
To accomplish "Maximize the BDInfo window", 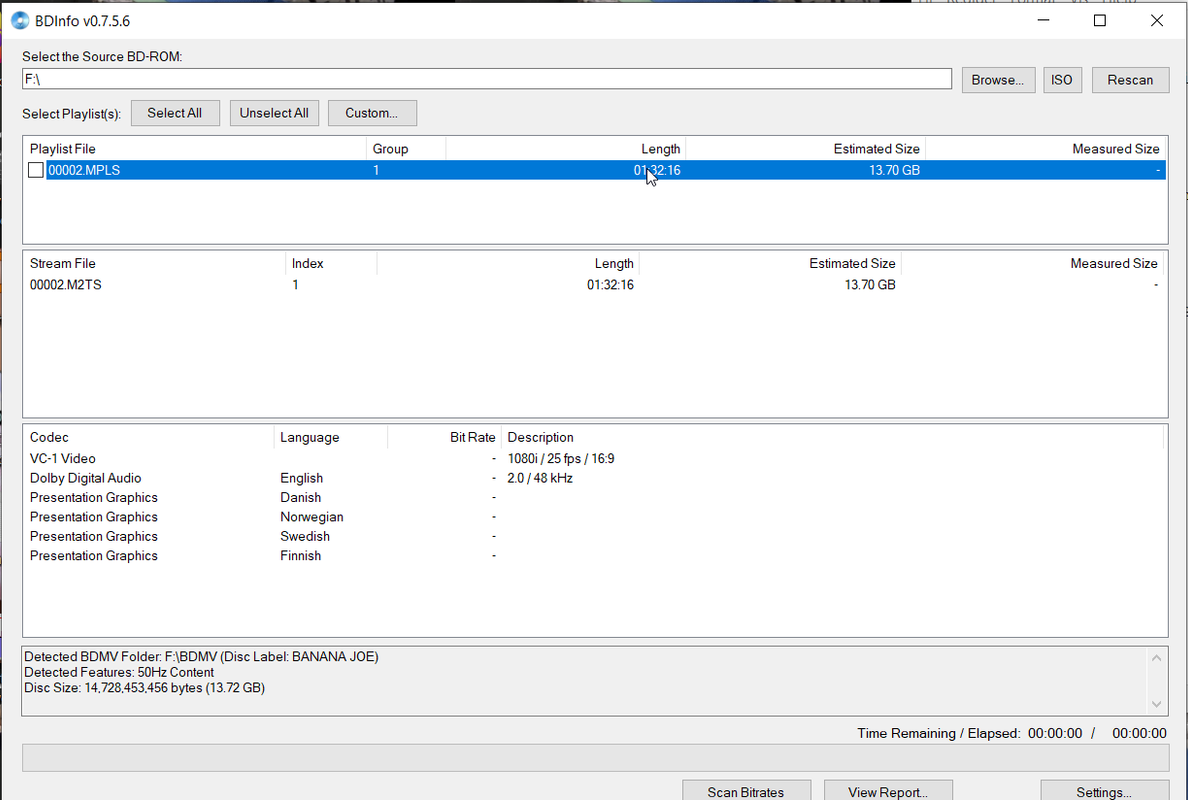I will click(x=1100, y=20).
